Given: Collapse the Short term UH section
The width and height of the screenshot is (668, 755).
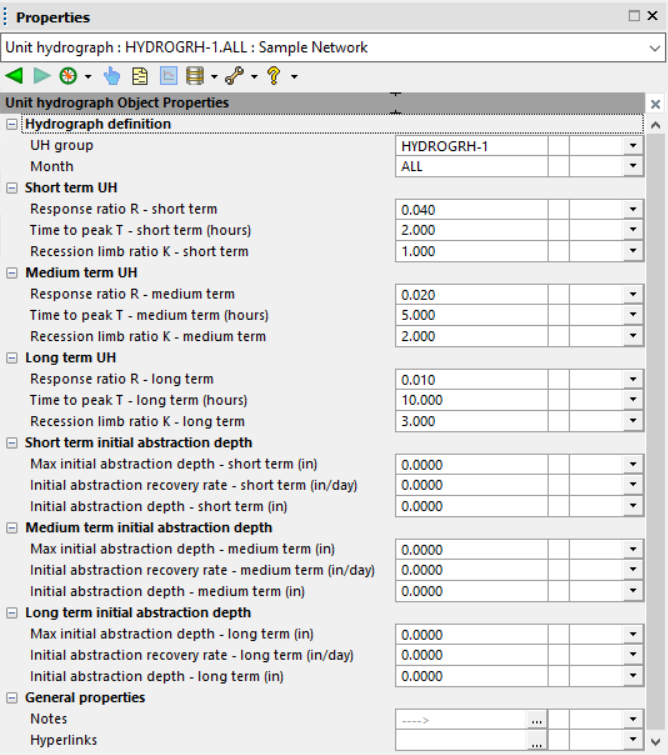Looking at the screenshot, I should (x=12, y=188).
